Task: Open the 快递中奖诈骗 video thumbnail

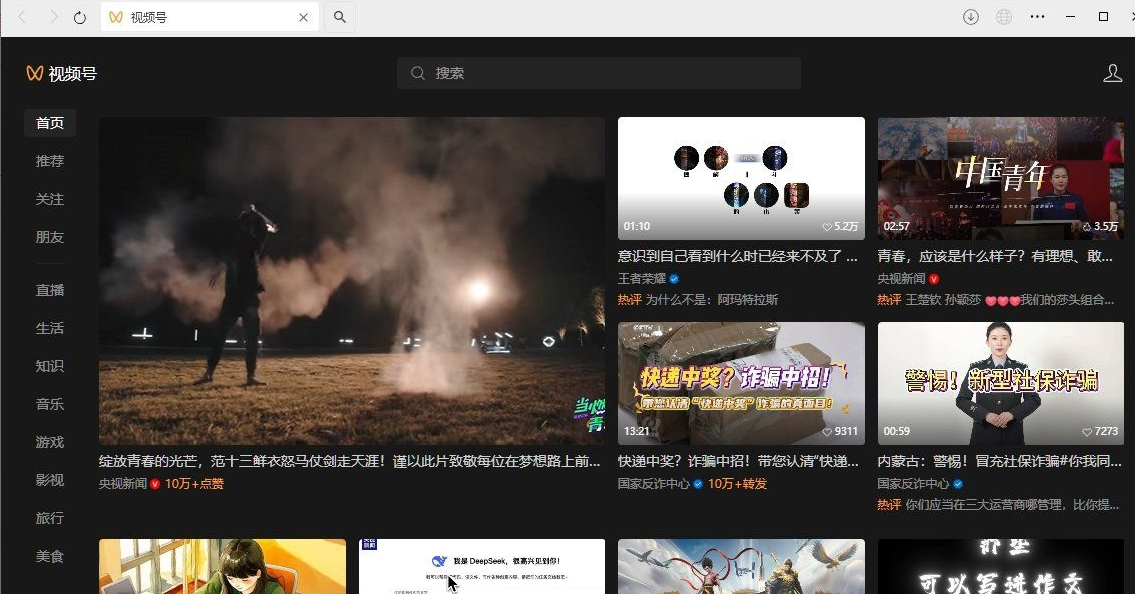Action: coord(740,383)
